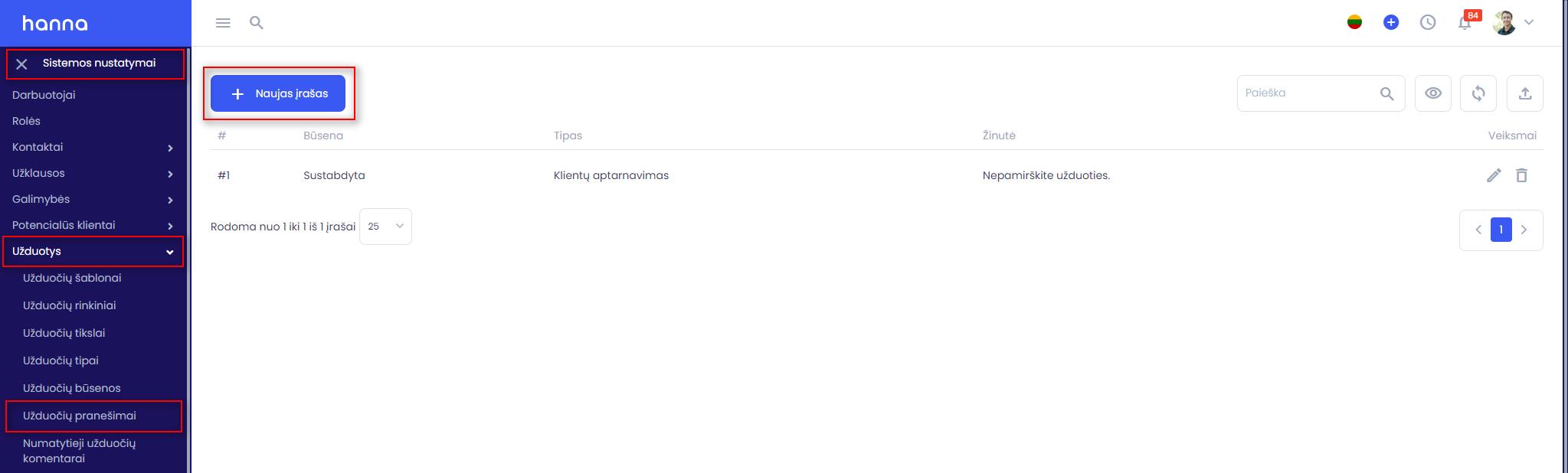The image size is (1568, 473).
Task: Click the Nepamirškite užduoties message cell
Action: [1046, 175]
